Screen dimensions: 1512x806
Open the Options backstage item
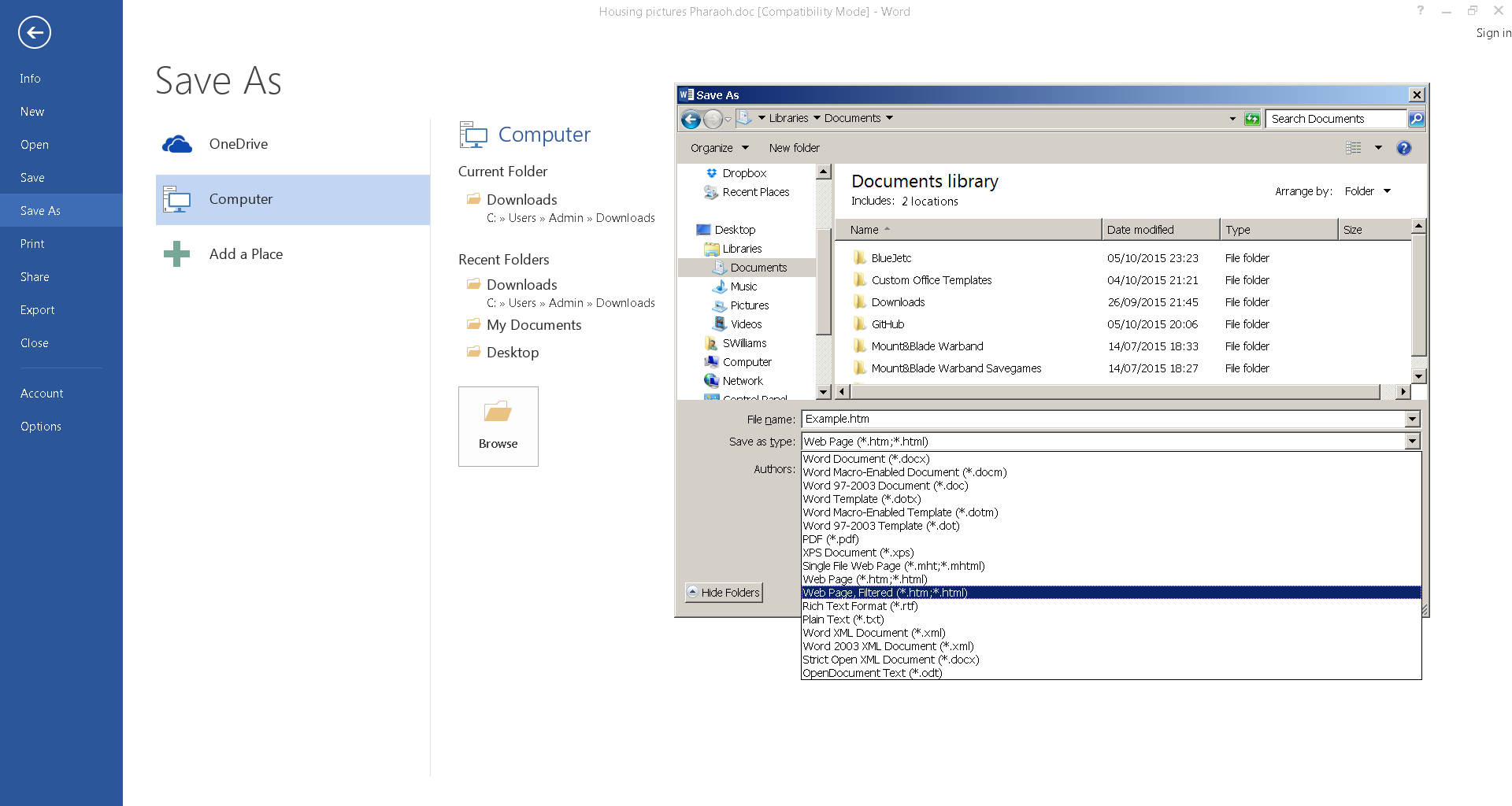[x=61, y=427]
